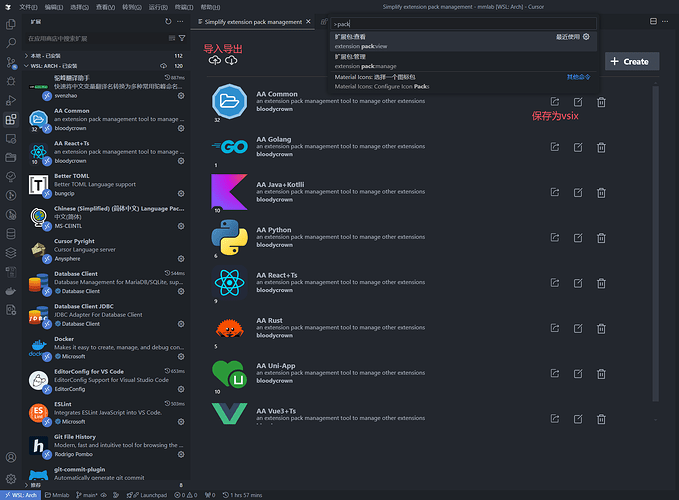Edit the AA Golang pack
679x500 pixels.
(578, 147)
